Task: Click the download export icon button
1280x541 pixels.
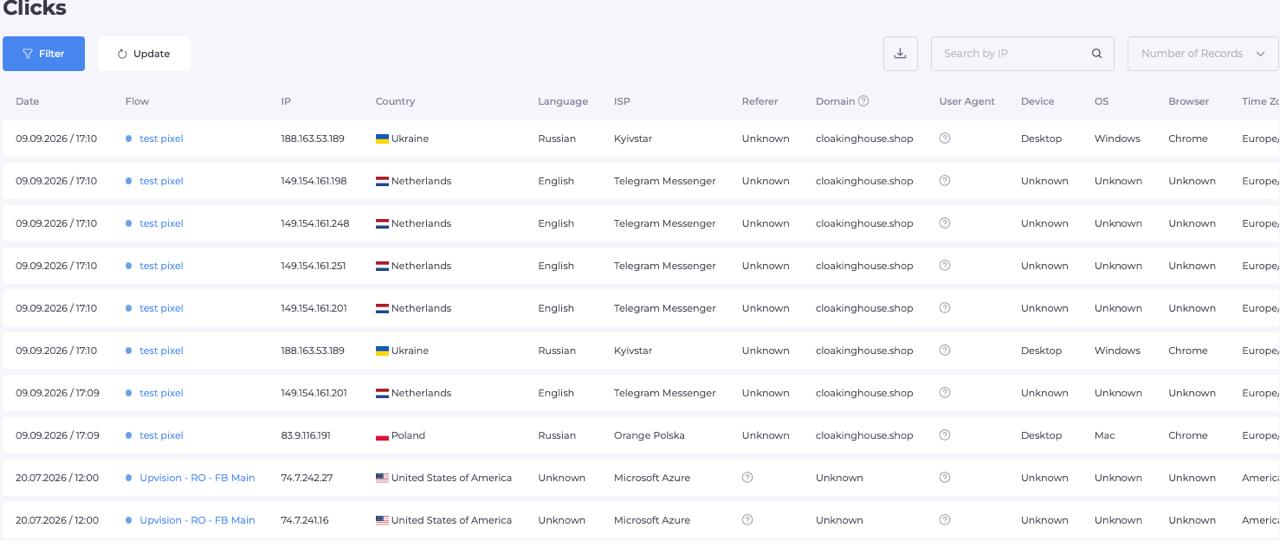Action: click(x=900, y=54)
